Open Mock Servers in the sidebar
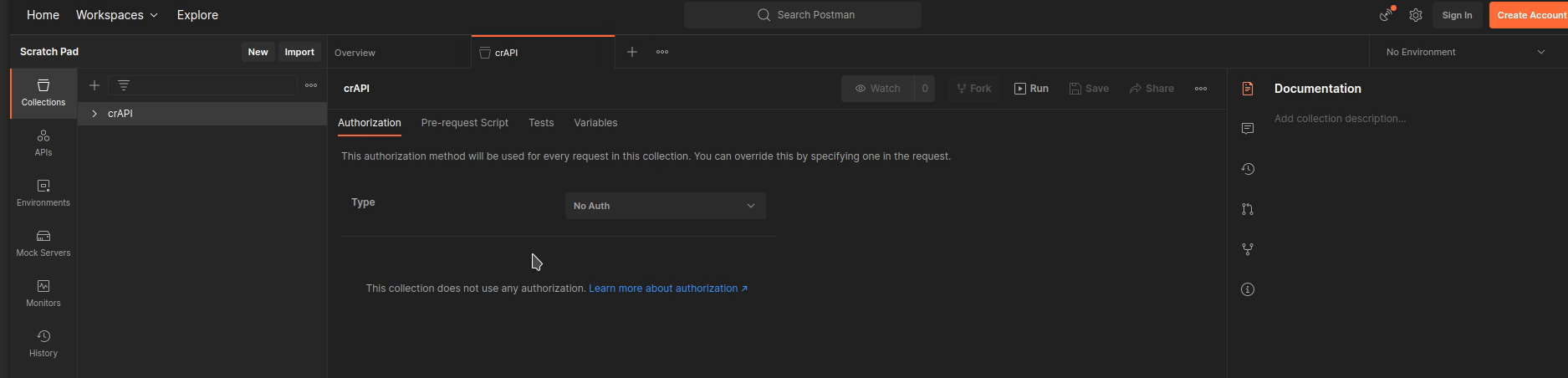The width and height of the screenshot is (1568, 378). pyautogui.click(x=43, y=243)
